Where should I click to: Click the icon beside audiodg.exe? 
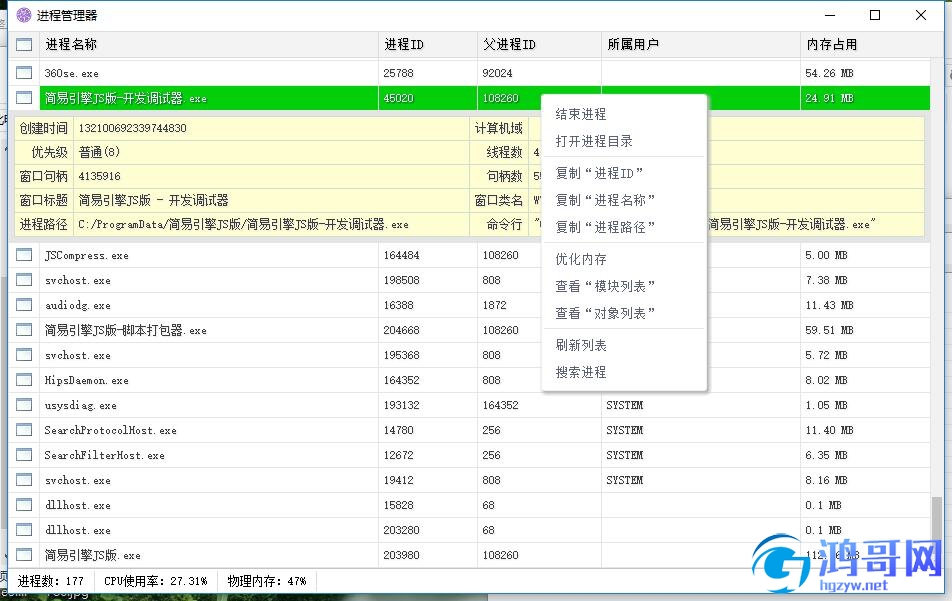click(24, 305)
